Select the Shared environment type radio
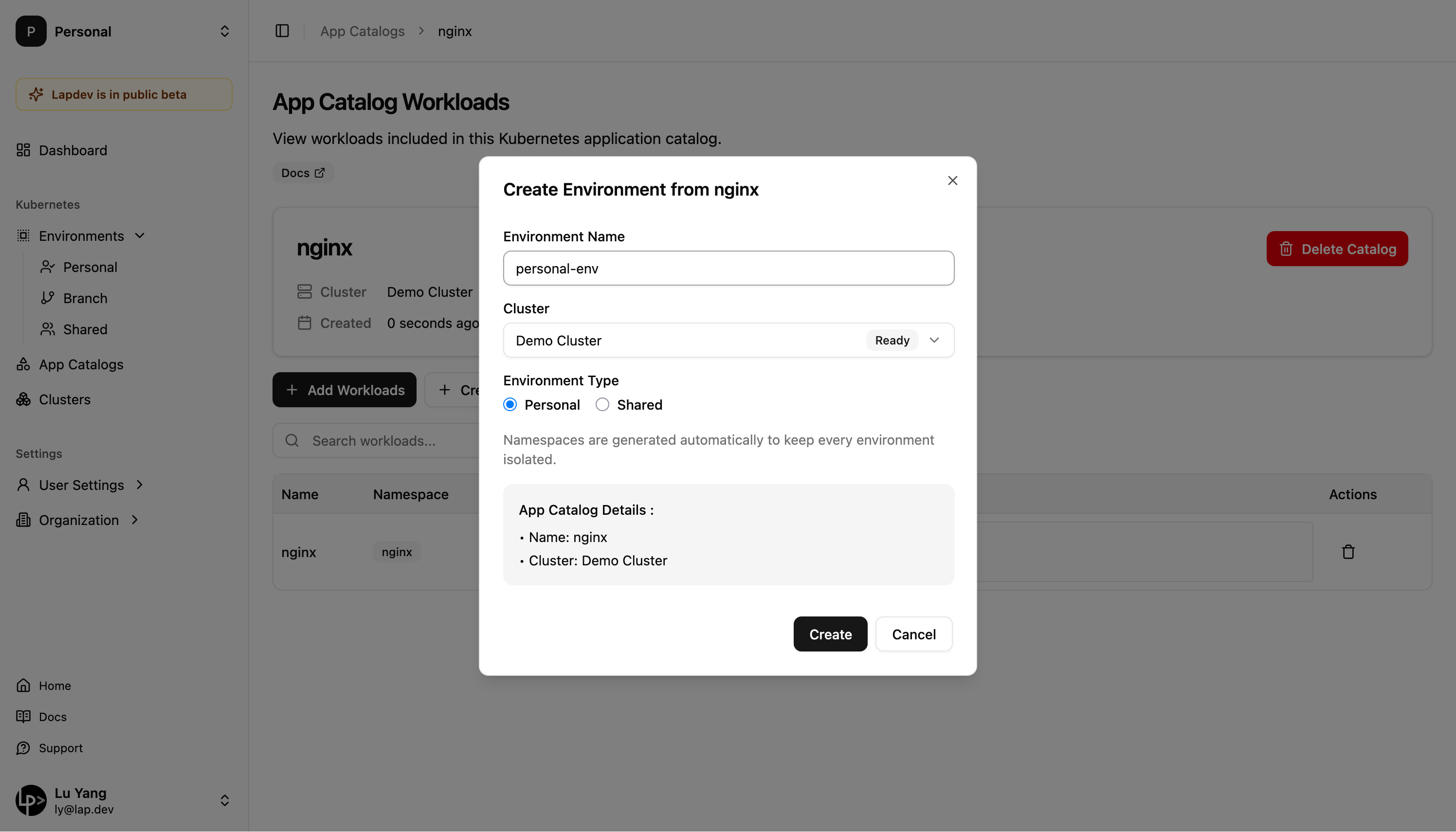 602,405
